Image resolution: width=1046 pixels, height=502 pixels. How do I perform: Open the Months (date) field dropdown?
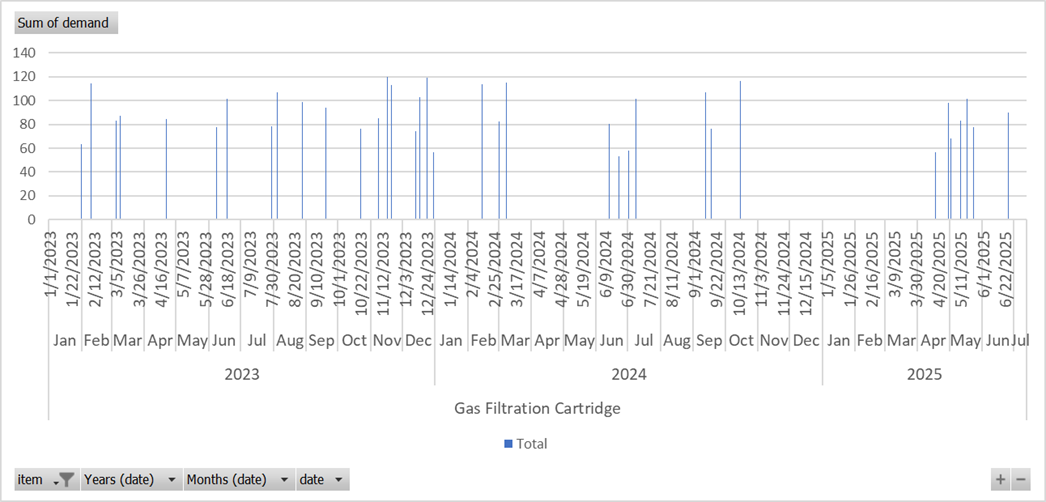(284, 480)
